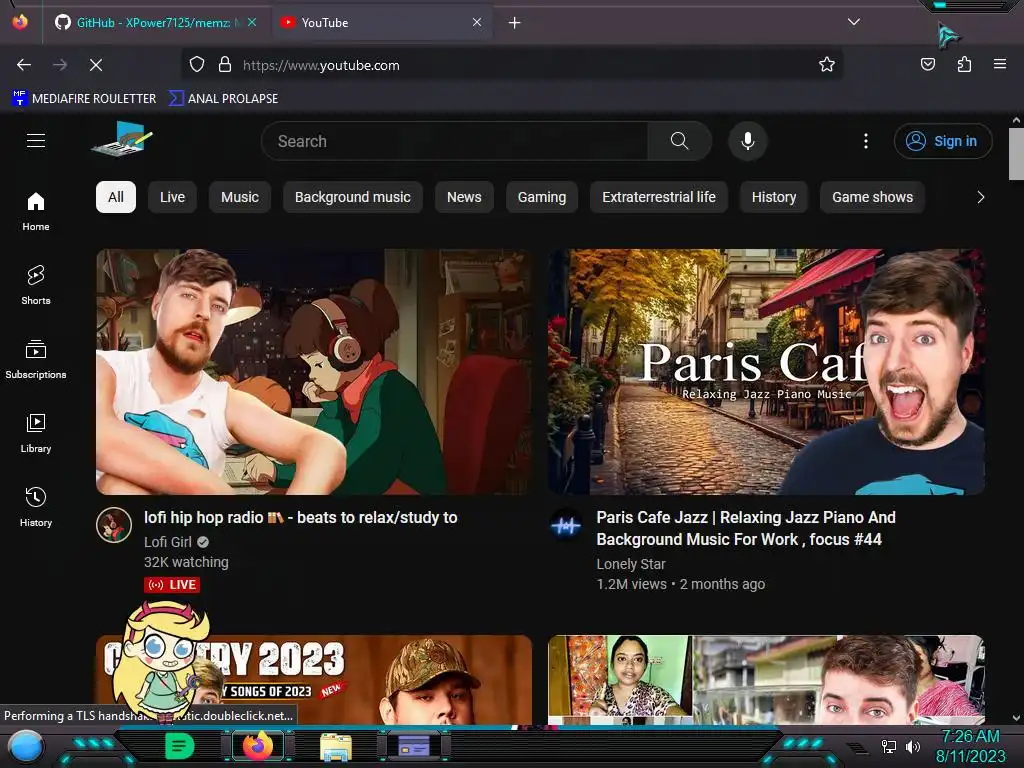Screen dimensions: 1024x768
Task: Click the YouTube search input field
Action: tap(455, 141)
